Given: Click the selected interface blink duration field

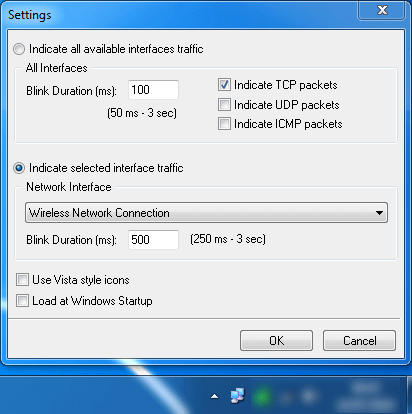Looking at the screenshot, I should (x=153, y=239).
